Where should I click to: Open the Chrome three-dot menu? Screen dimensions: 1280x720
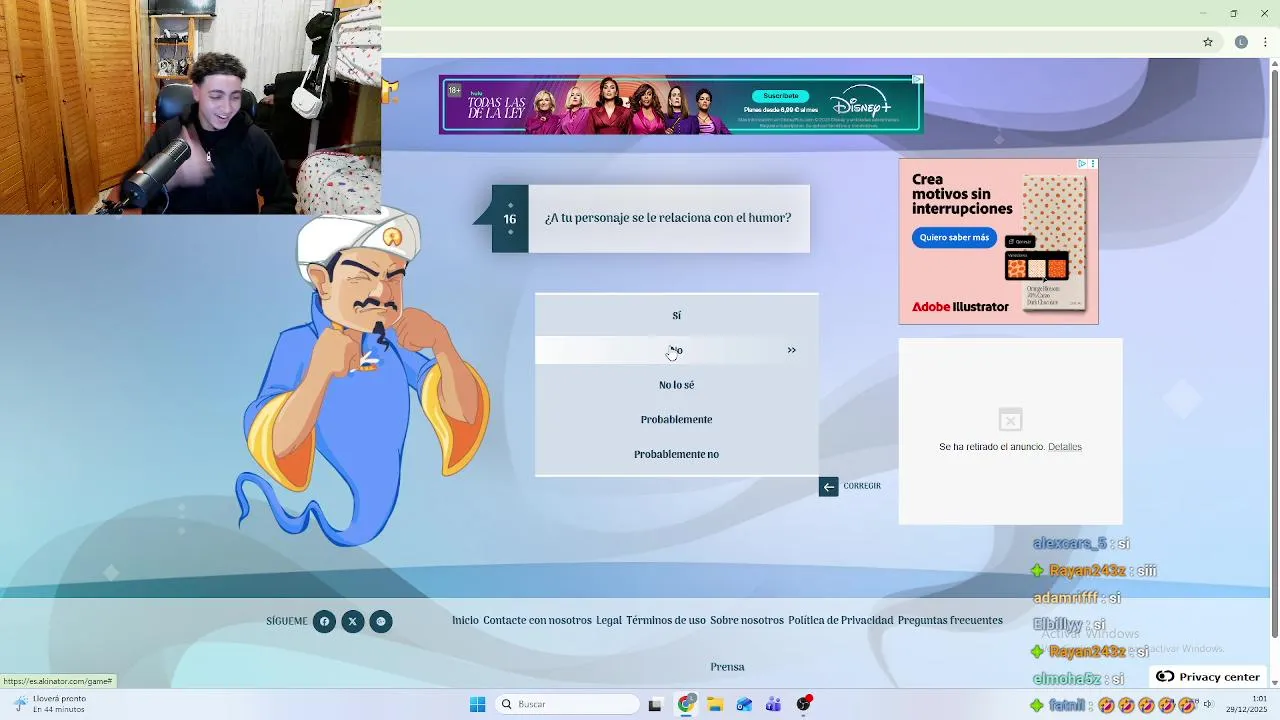(x=1265, y=42)
